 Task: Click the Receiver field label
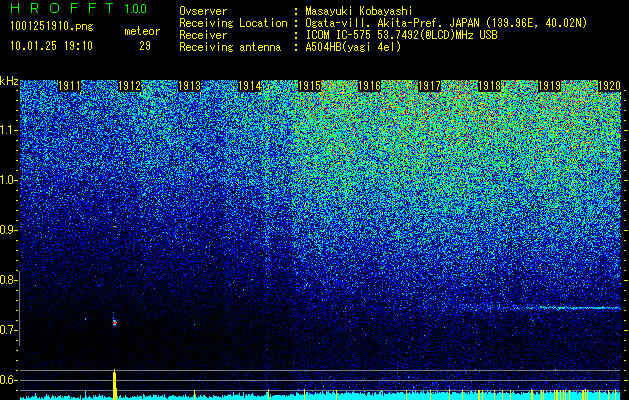pyautogui.click(x=203, y=35)
